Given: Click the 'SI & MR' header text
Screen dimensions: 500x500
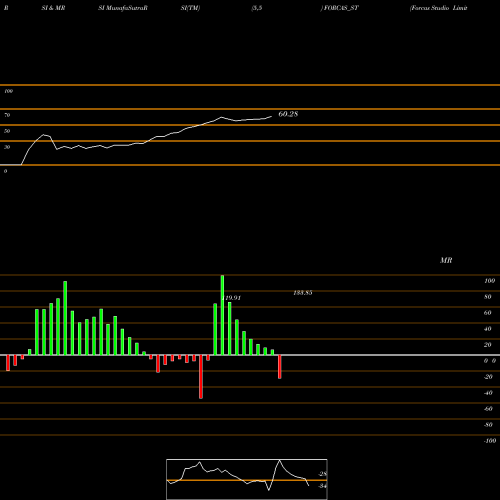Looking at the screenshot, I should pos(53,8).
